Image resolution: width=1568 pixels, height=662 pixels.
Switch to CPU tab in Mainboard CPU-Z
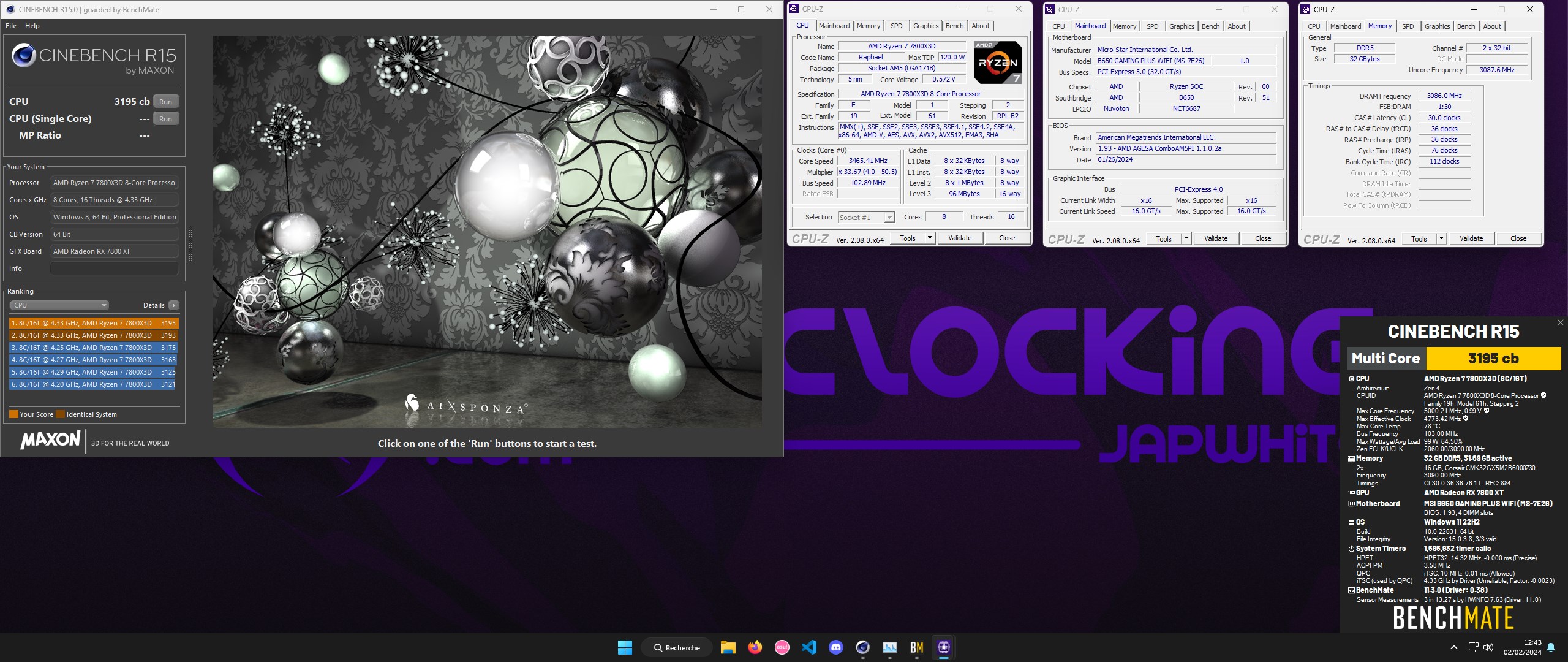(1058, 26)
